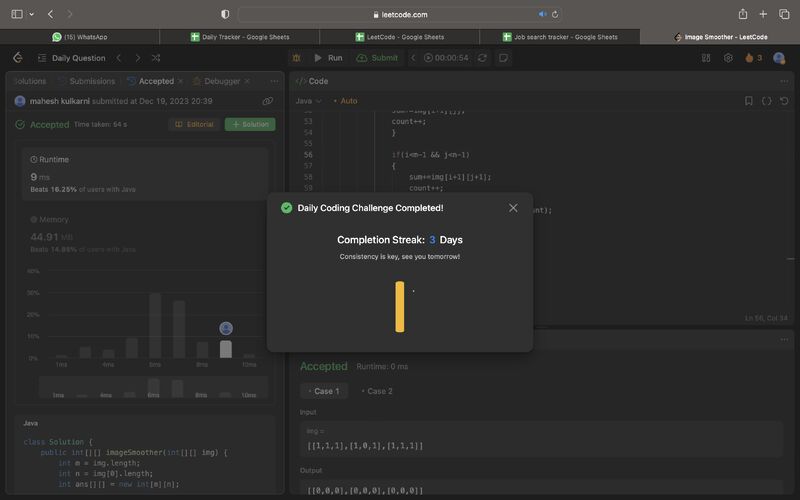Go to the next question arrow
The height and width of the screenshot is (500, 800).
point(138,58)
